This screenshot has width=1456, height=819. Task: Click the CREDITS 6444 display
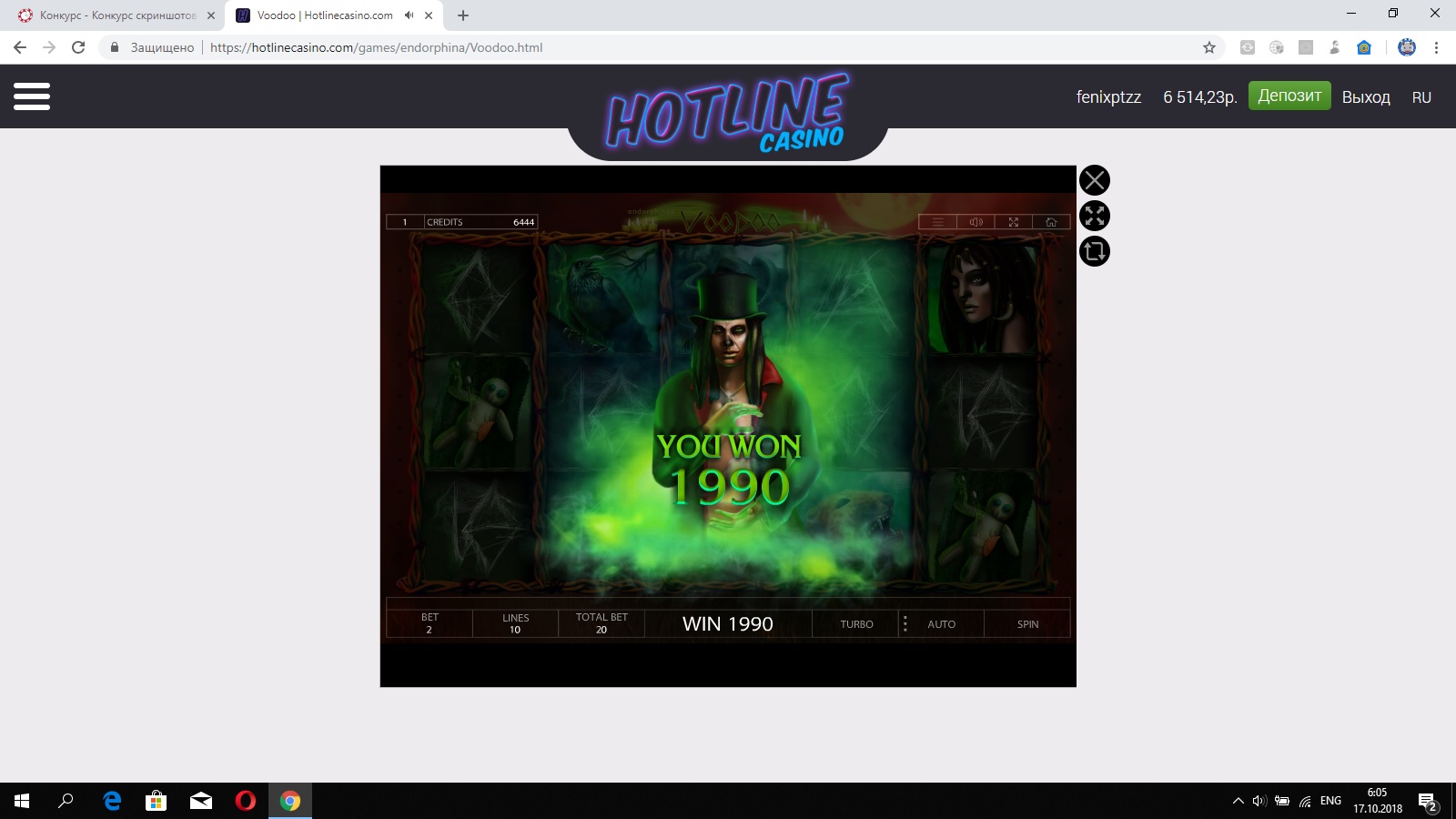point(480,222)
